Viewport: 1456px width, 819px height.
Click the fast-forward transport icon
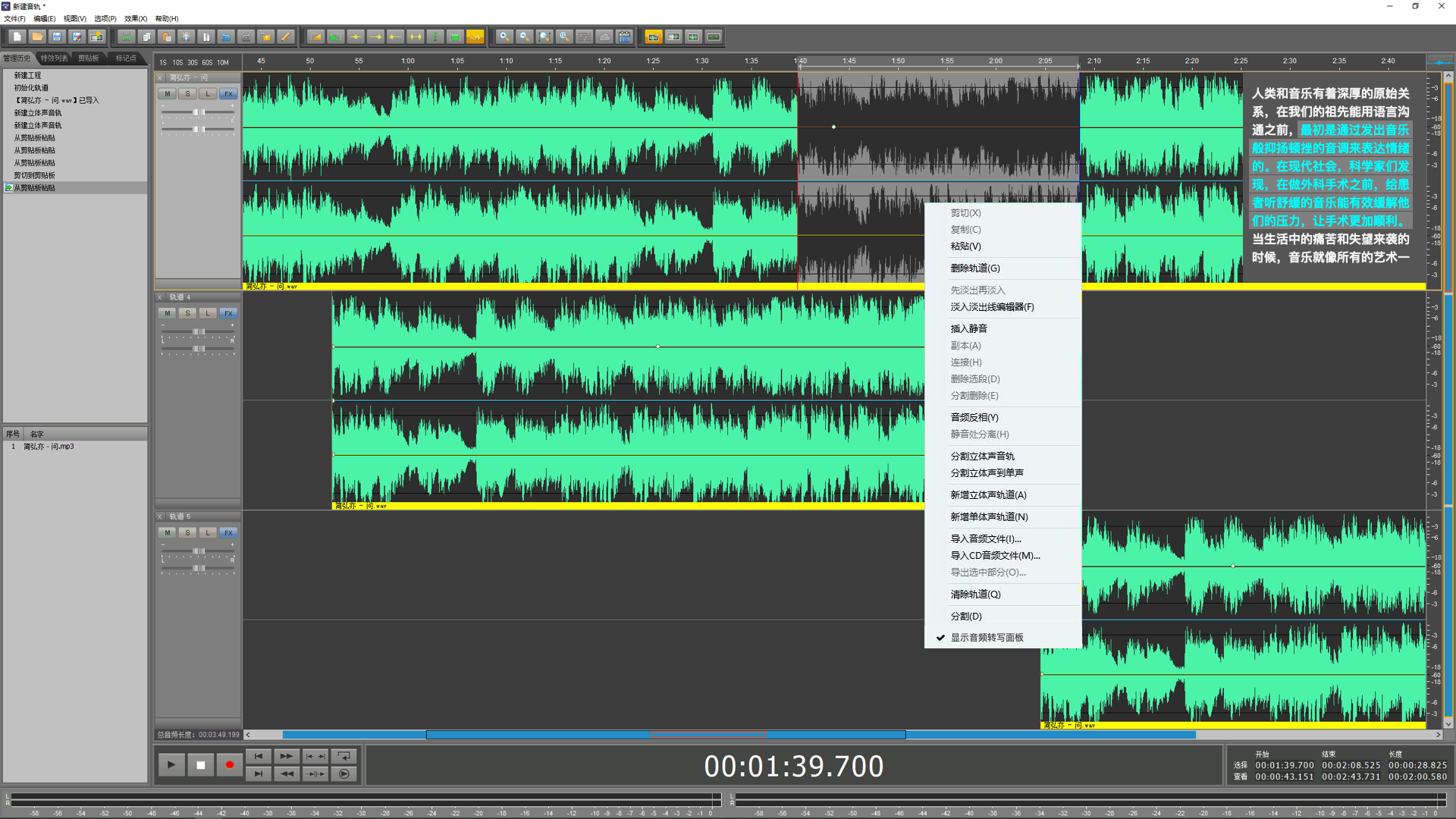tap(286, 756)
